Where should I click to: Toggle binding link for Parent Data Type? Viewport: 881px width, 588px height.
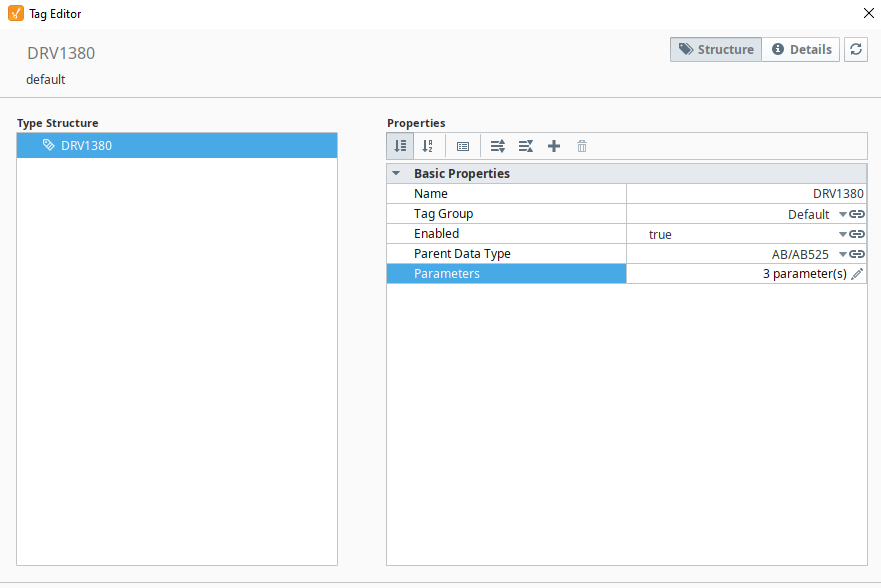pyautogui.click(x=857, y=254)
